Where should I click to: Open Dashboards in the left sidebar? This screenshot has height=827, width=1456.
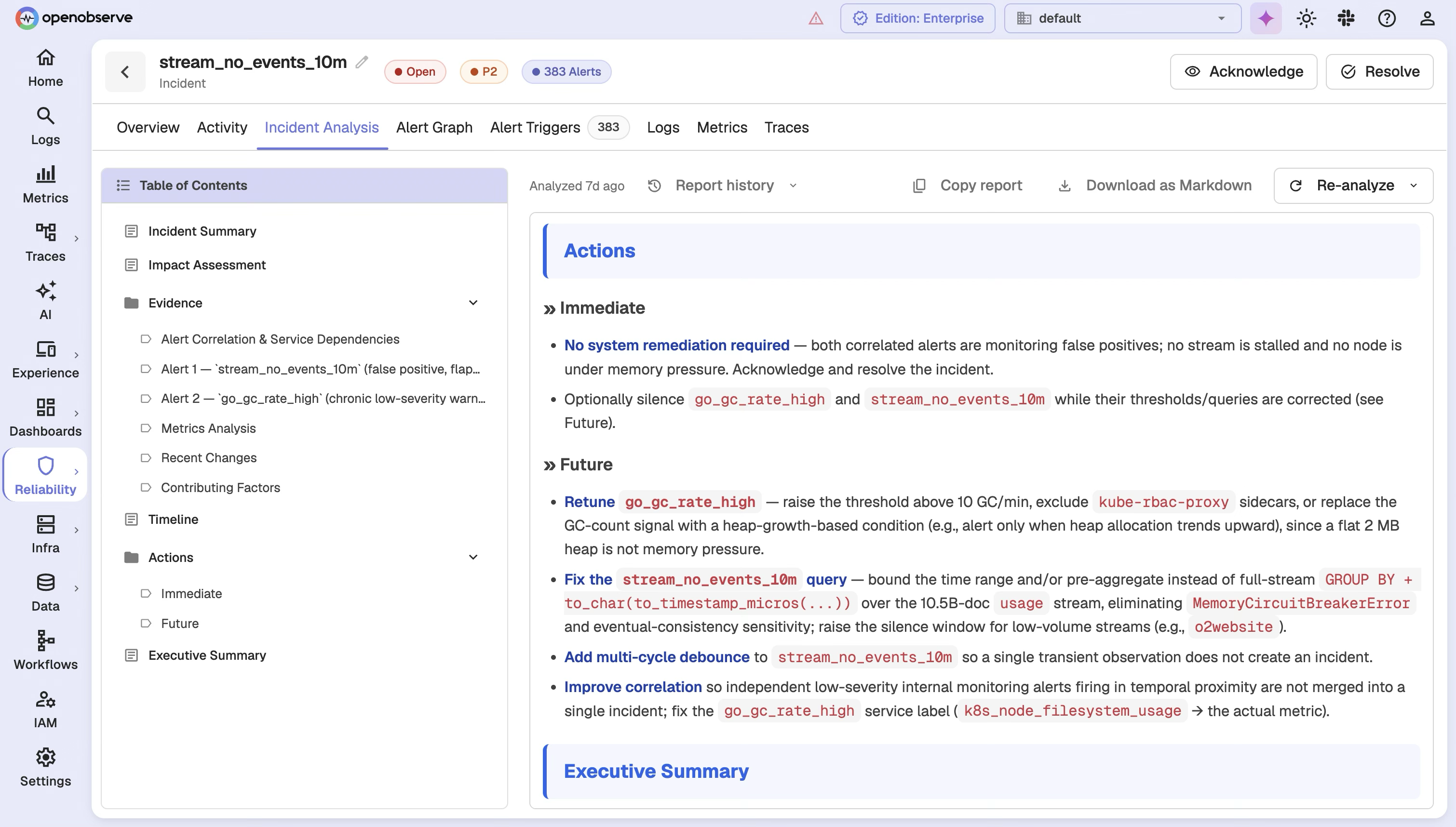[x=45, y=417]
